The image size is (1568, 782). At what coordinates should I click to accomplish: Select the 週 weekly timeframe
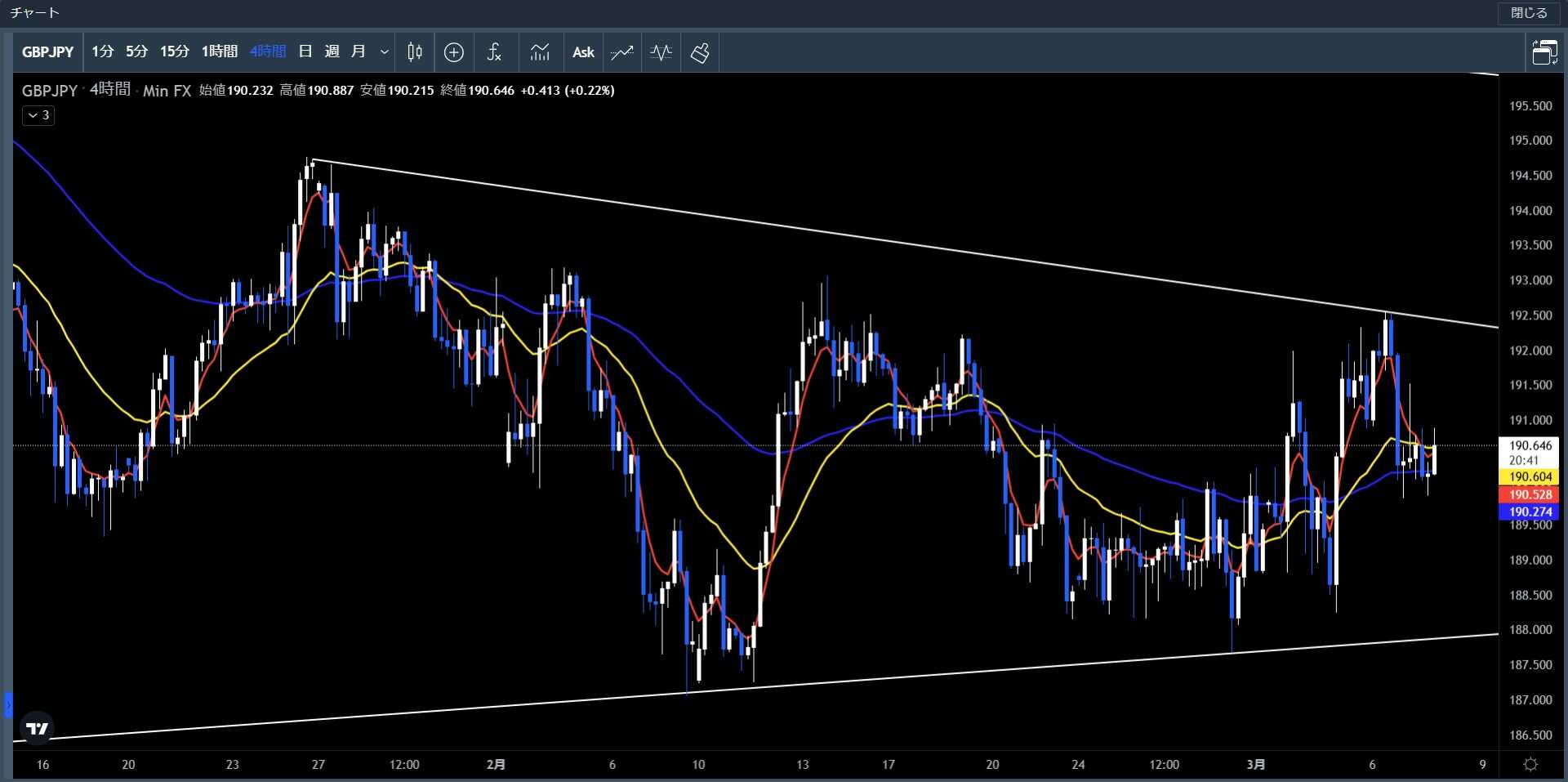pyautogui.click(x=332, y=52)
